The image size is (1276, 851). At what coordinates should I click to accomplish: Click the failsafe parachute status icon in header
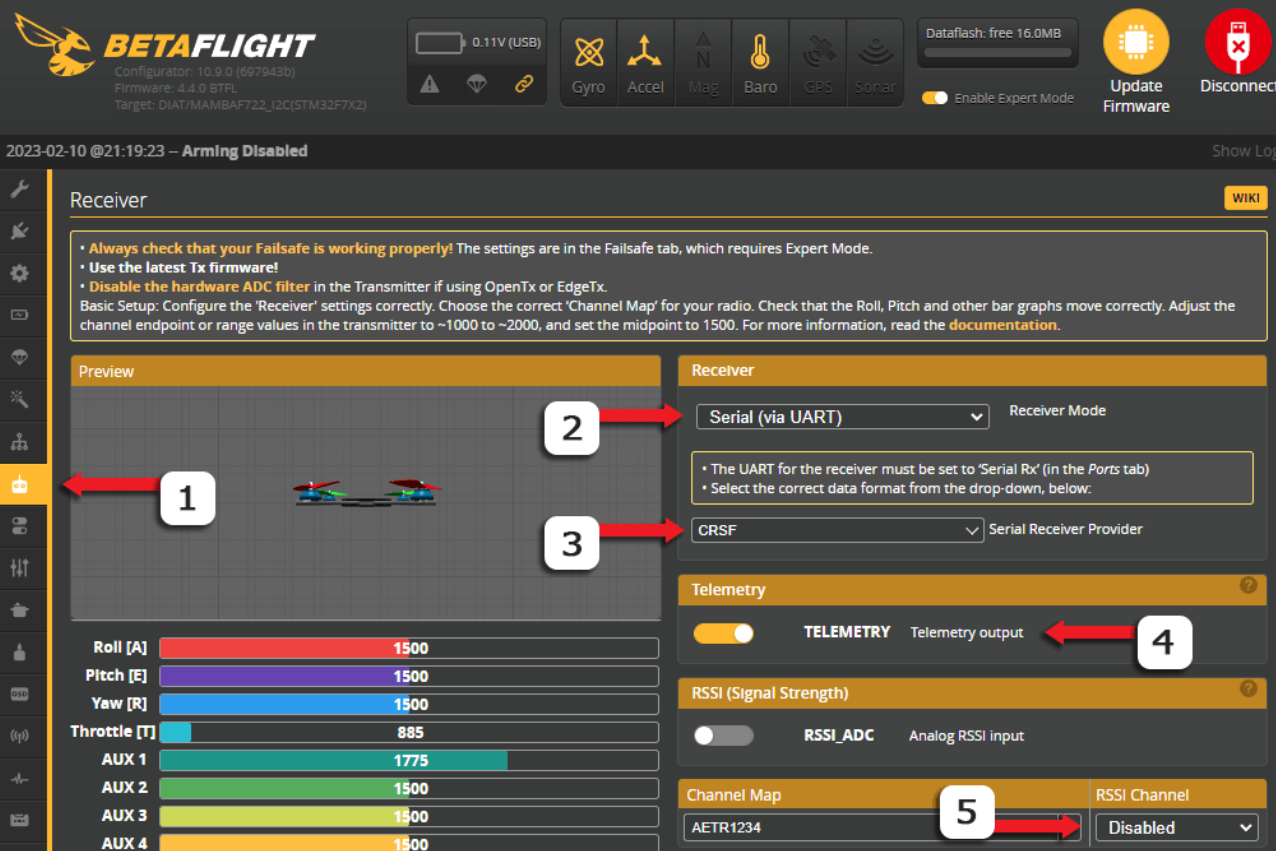[477, 85]
